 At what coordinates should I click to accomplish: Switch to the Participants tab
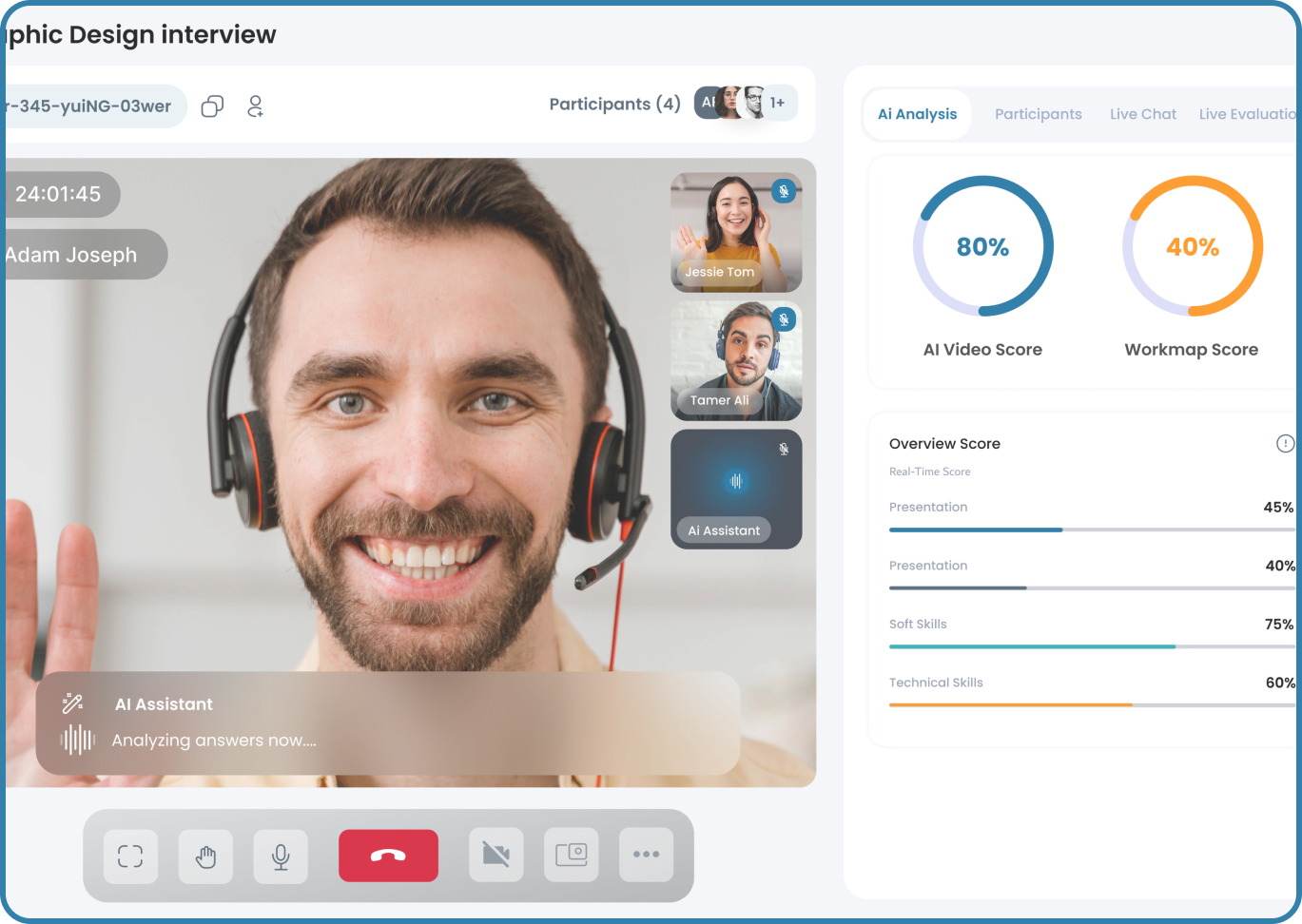click(x=1038, y=114)
